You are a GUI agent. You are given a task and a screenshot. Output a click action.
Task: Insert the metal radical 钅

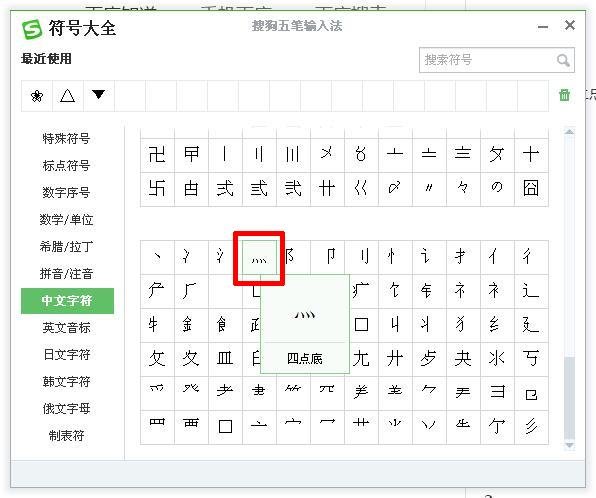point(429,291)
